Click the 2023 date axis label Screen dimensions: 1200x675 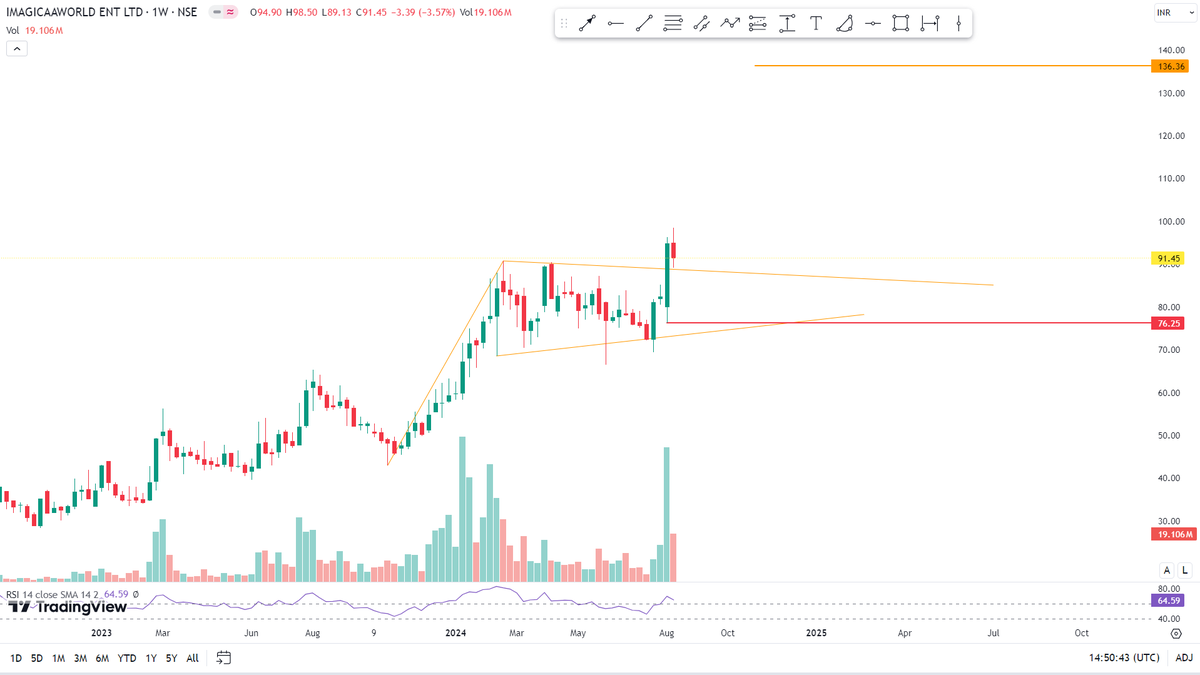[x=100, y=633]
